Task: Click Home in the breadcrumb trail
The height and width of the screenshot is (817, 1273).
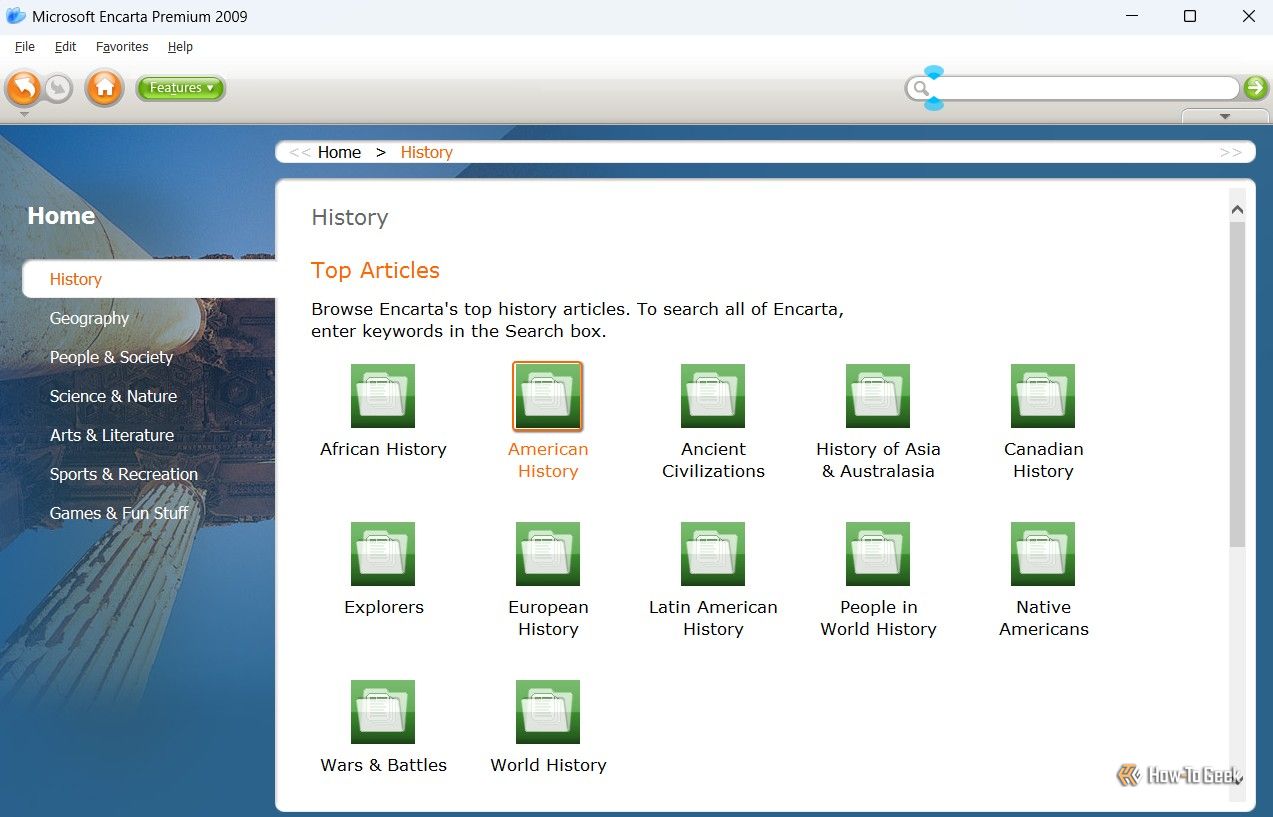Action: [x=339, y=152]
